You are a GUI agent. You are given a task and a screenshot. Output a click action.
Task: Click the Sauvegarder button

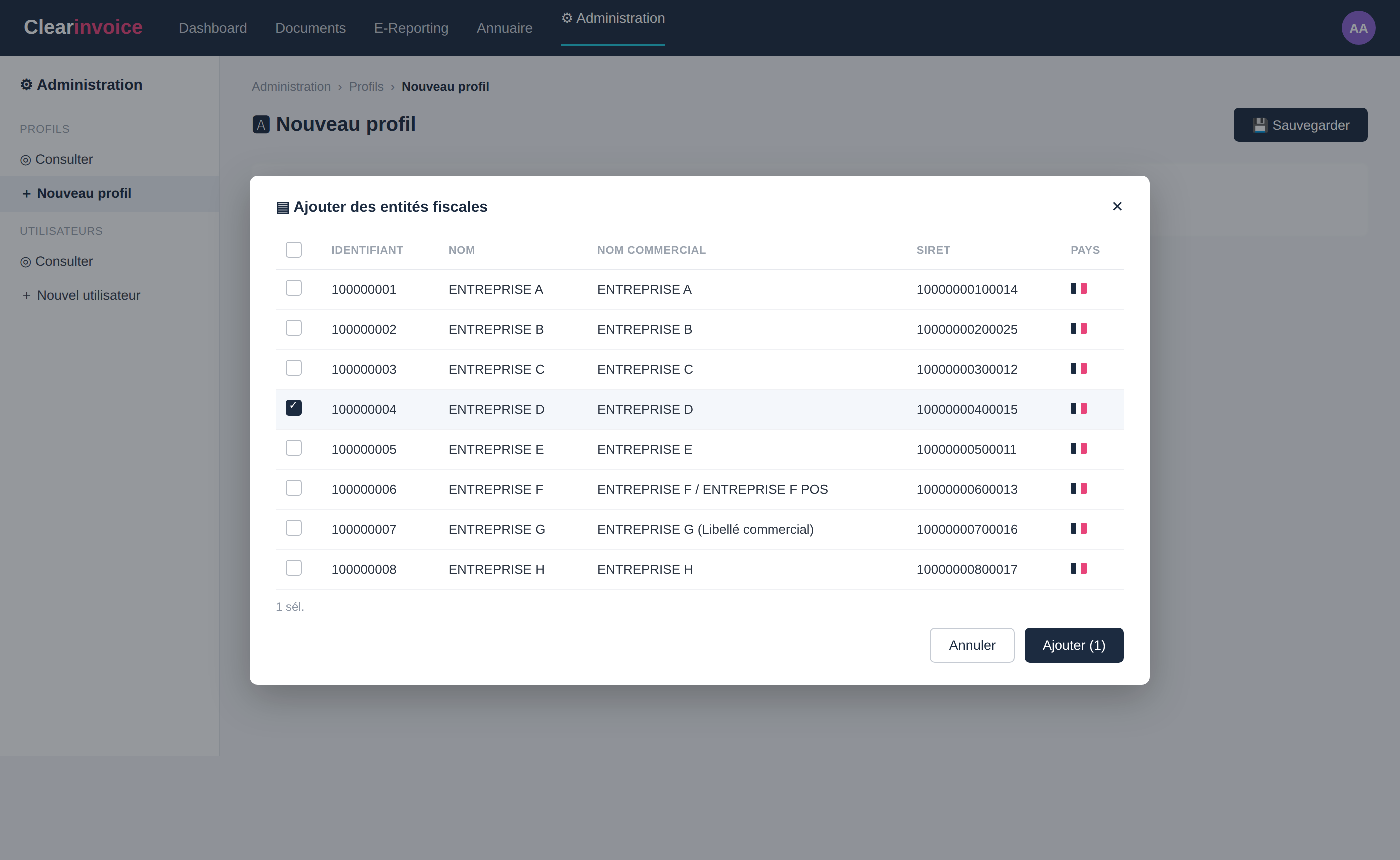tap(1300, 125)
